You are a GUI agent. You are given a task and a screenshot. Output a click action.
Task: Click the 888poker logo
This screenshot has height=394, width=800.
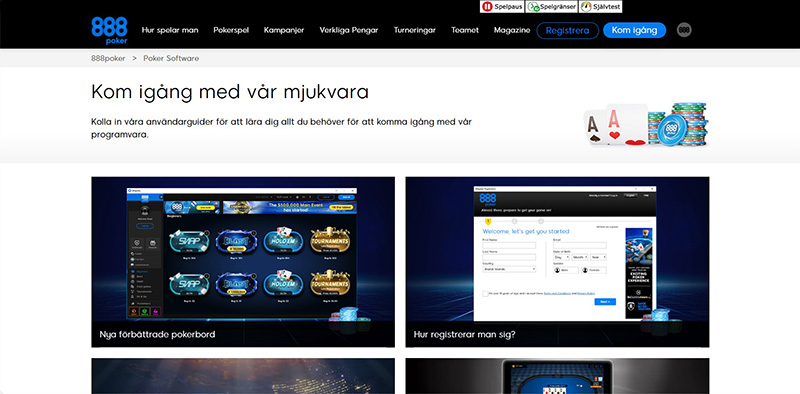[x=109, y=30]
